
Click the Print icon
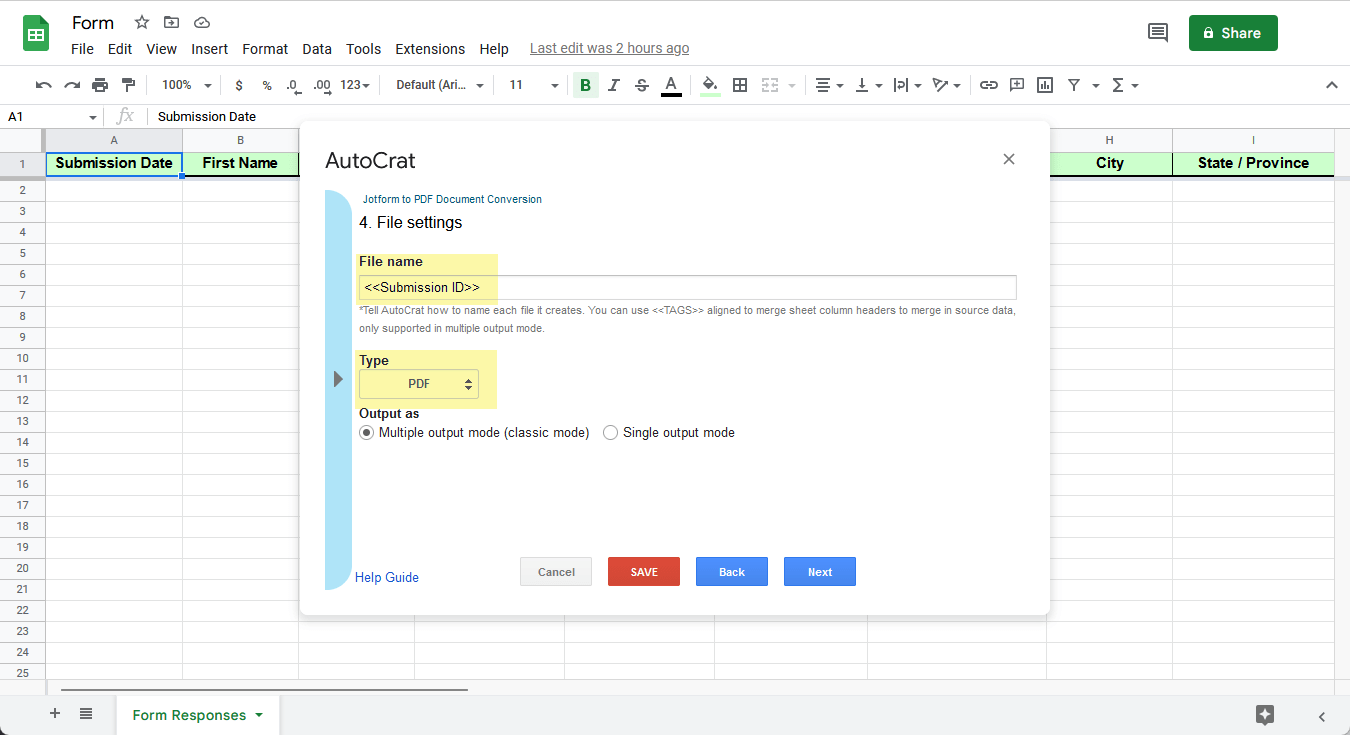click(100, 85)
